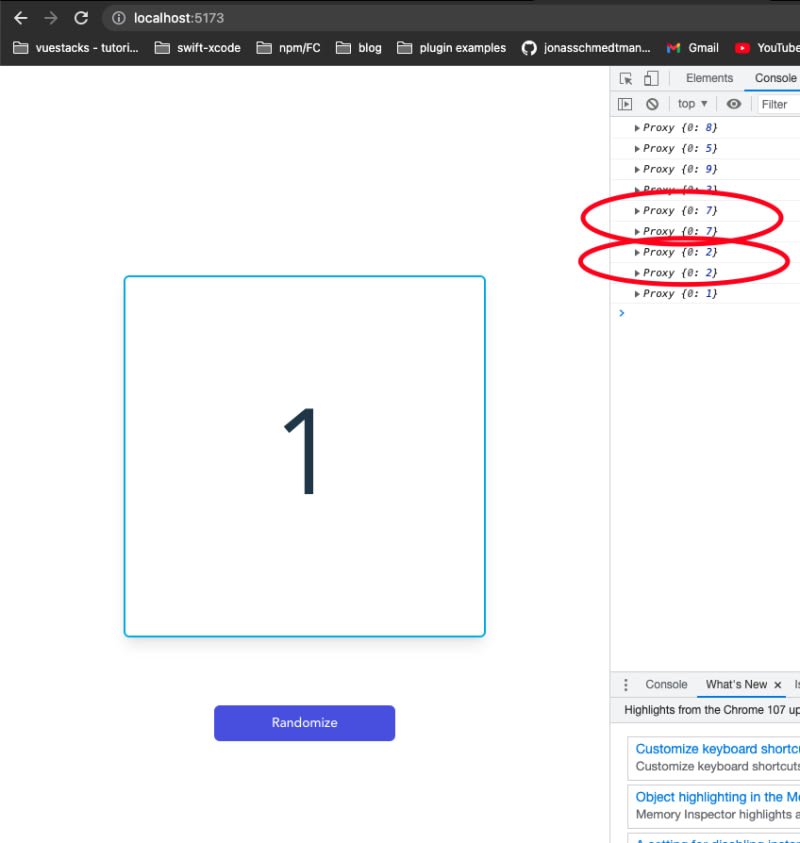This screenshot has width=800, height=843.
Task: Create a live expression with eye icon
Action: pyautogui.click(x=733, y=104)
